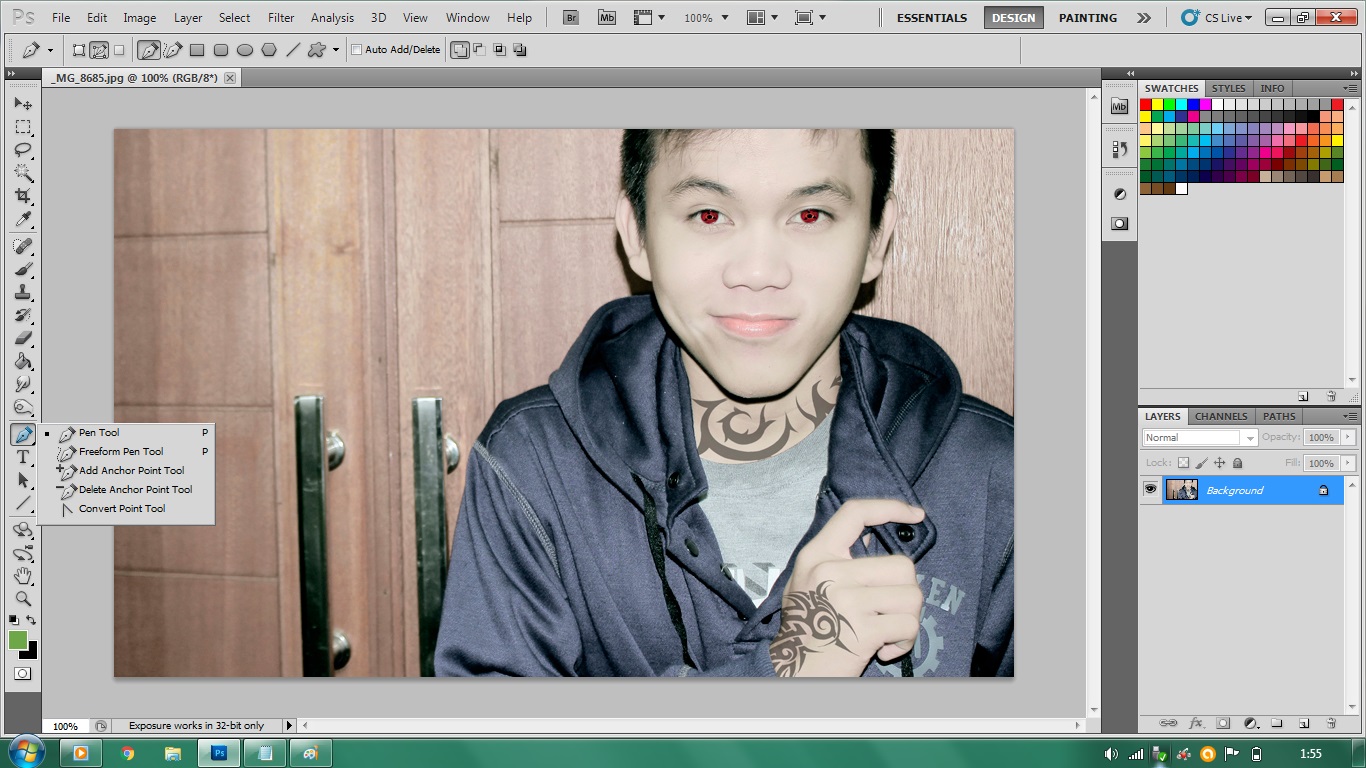1366x768 pixels.
Task: Open the CS Live dropdown
Action: 1217,17
